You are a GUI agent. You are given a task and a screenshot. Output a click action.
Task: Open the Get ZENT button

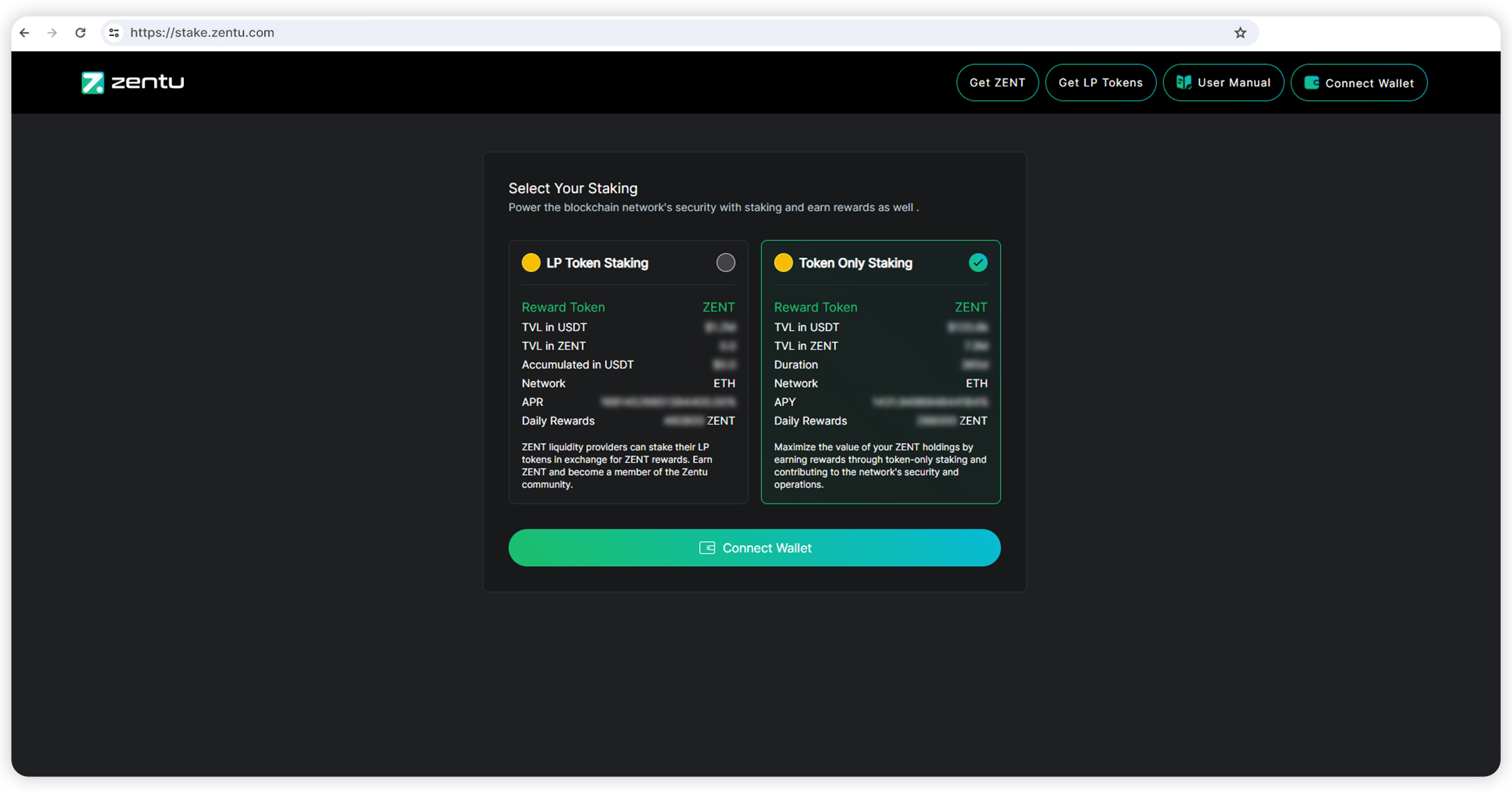click(x=997, y=83)
